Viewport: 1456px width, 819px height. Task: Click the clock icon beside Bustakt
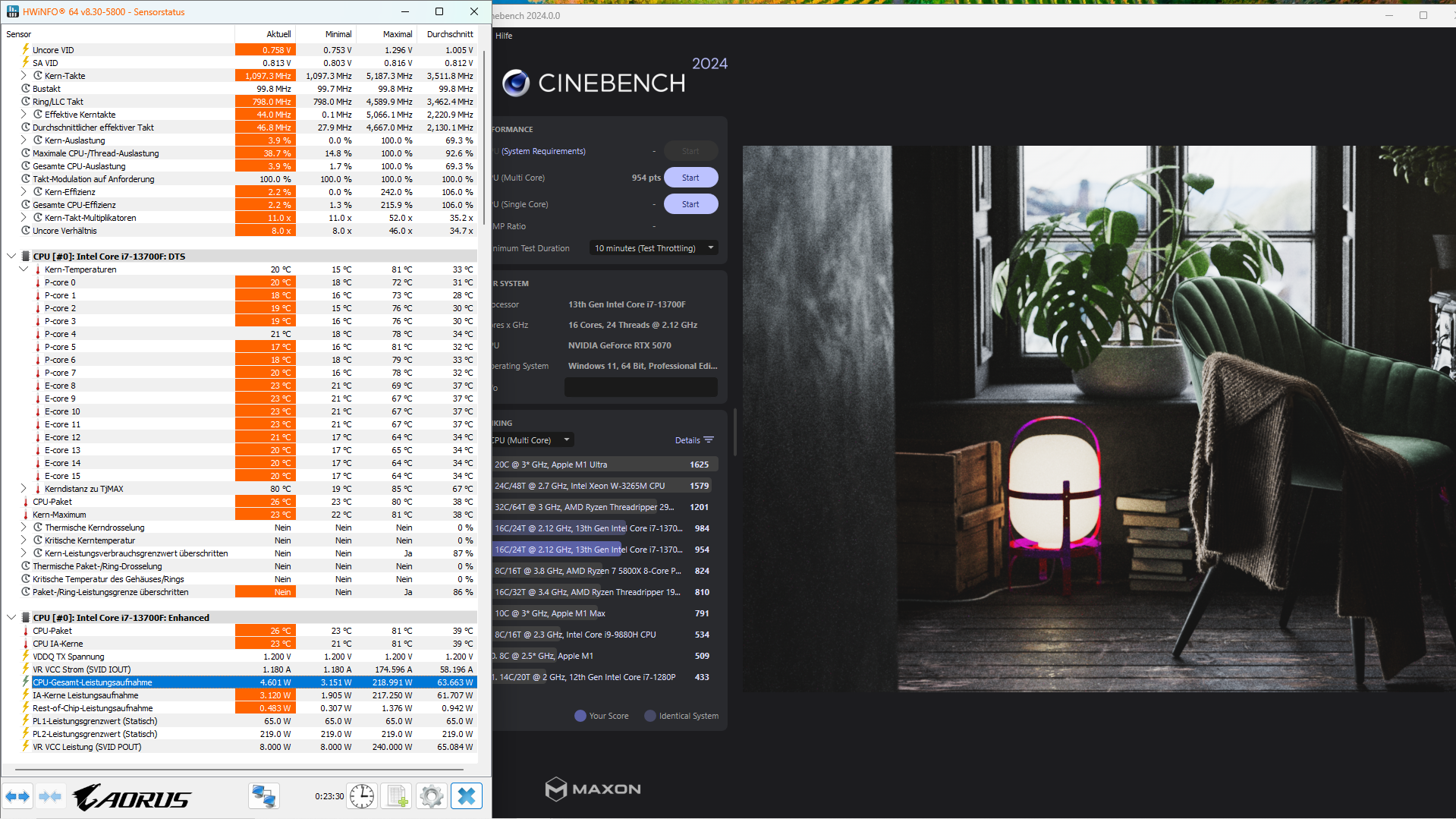[25, 89]
